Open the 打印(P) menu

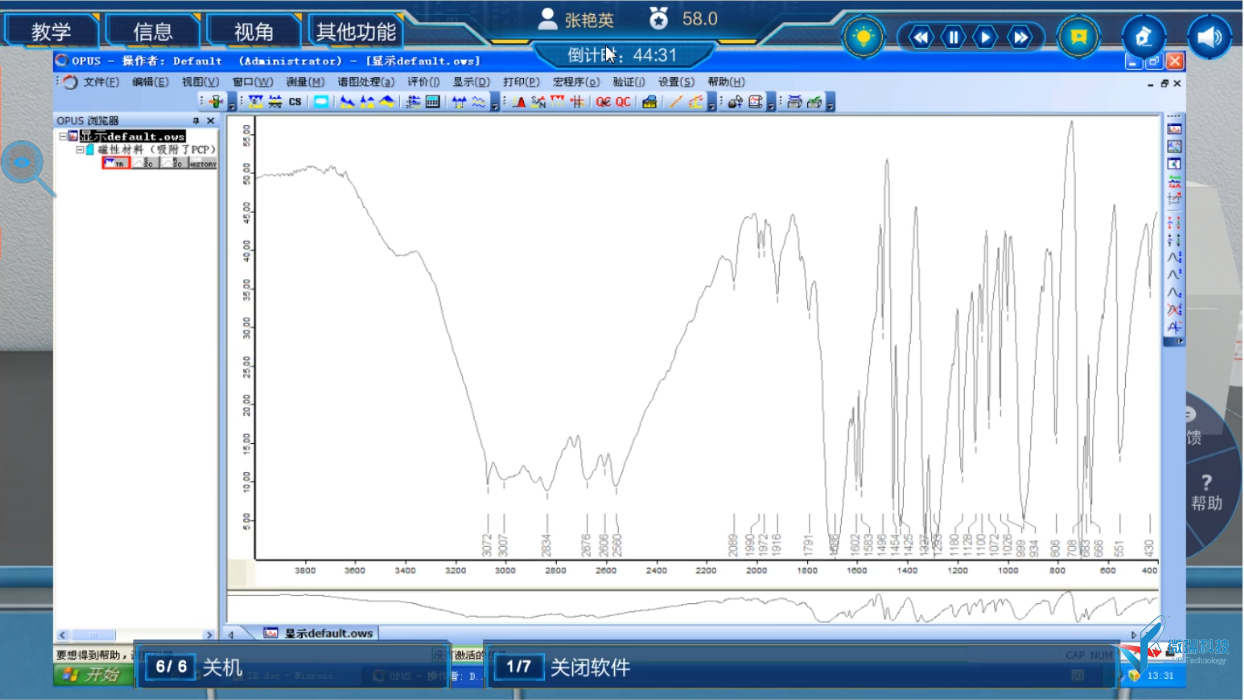pyautogui.click(x=521, y=82)
